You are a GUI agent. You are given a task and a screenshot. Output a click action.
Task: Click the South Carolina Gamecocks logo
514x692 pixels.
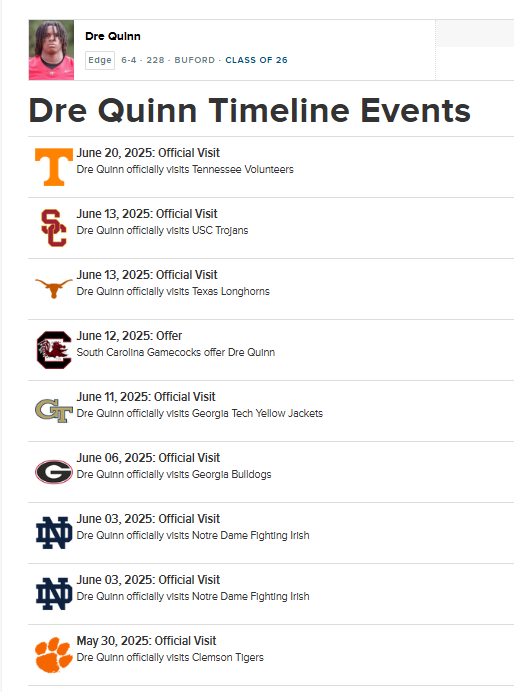point(54,350)
